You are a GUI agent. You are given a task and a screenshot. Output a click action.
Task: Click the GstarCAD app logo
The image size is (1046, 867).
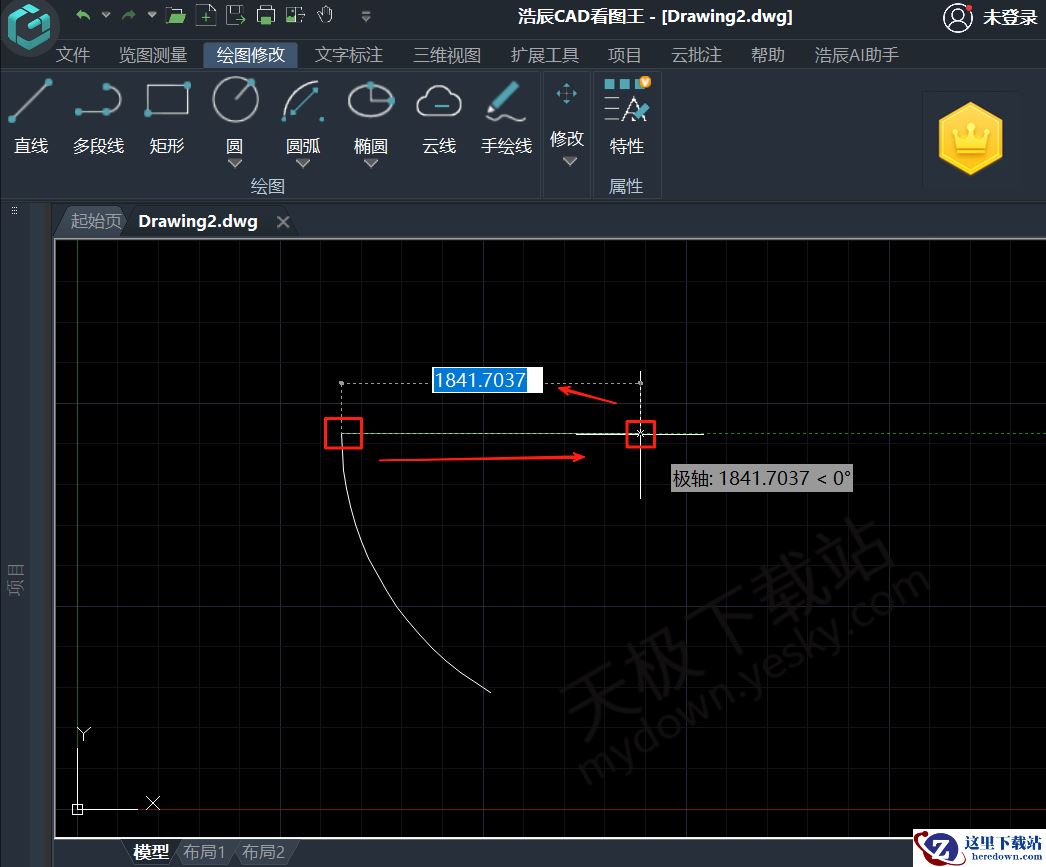click(29, 27)
